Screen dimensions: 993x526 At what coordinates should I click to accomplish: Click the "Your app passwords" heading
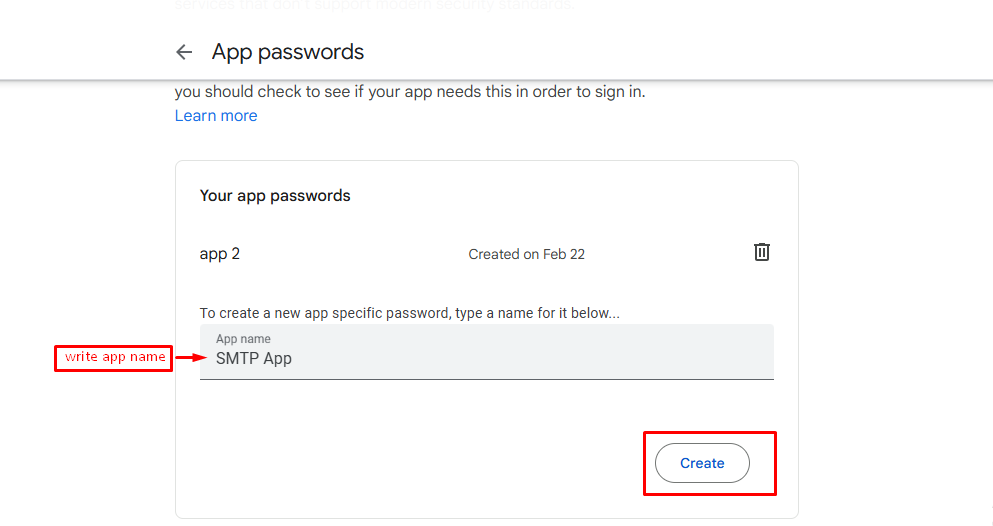click(275, 196)
